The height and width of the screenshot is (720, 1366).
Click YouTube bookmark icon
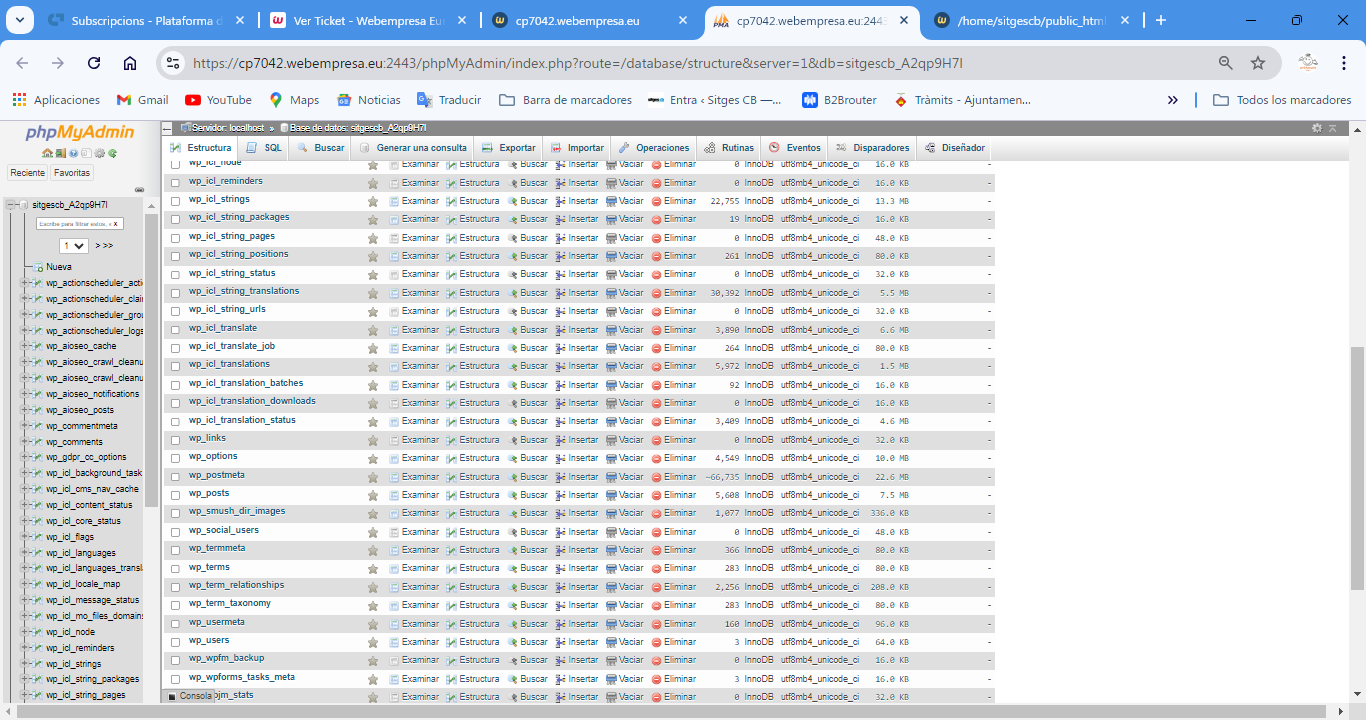pyautogui.click(x=193, y=100)
